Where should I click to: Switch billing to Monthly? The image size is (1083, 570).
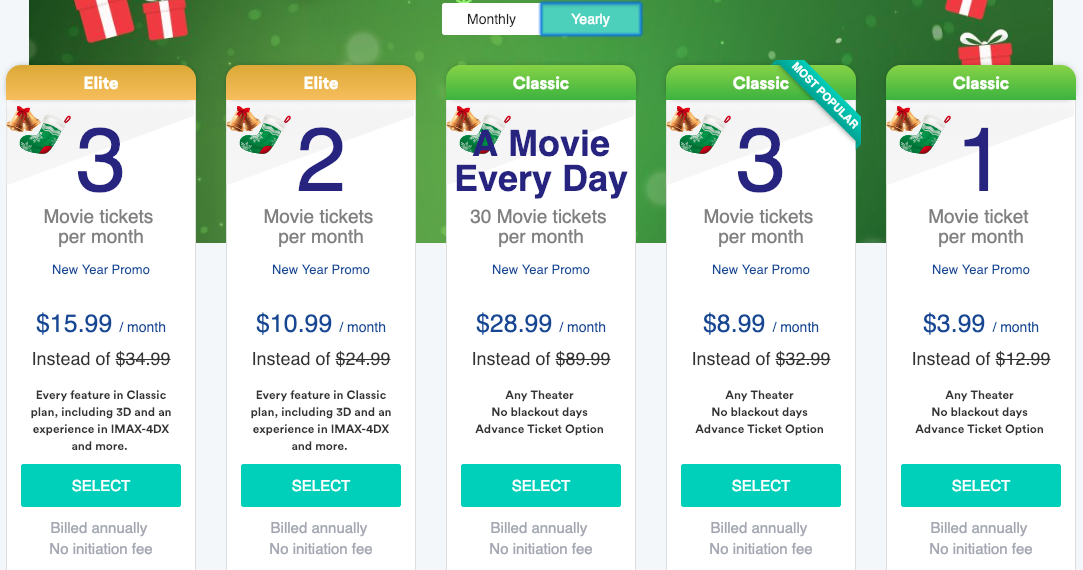491,19
